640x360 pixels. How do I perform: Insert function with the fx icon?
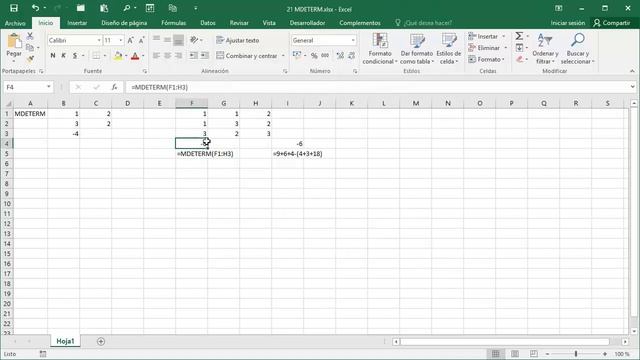click(x=114, y=87)
